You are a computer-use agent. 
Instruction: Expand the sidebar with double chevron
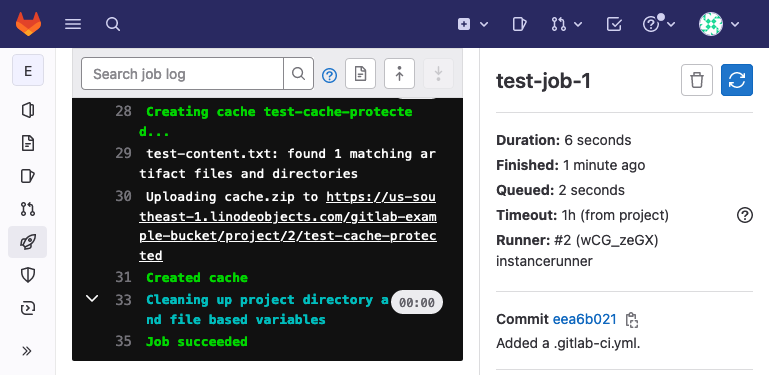click(x=27, y=351)
